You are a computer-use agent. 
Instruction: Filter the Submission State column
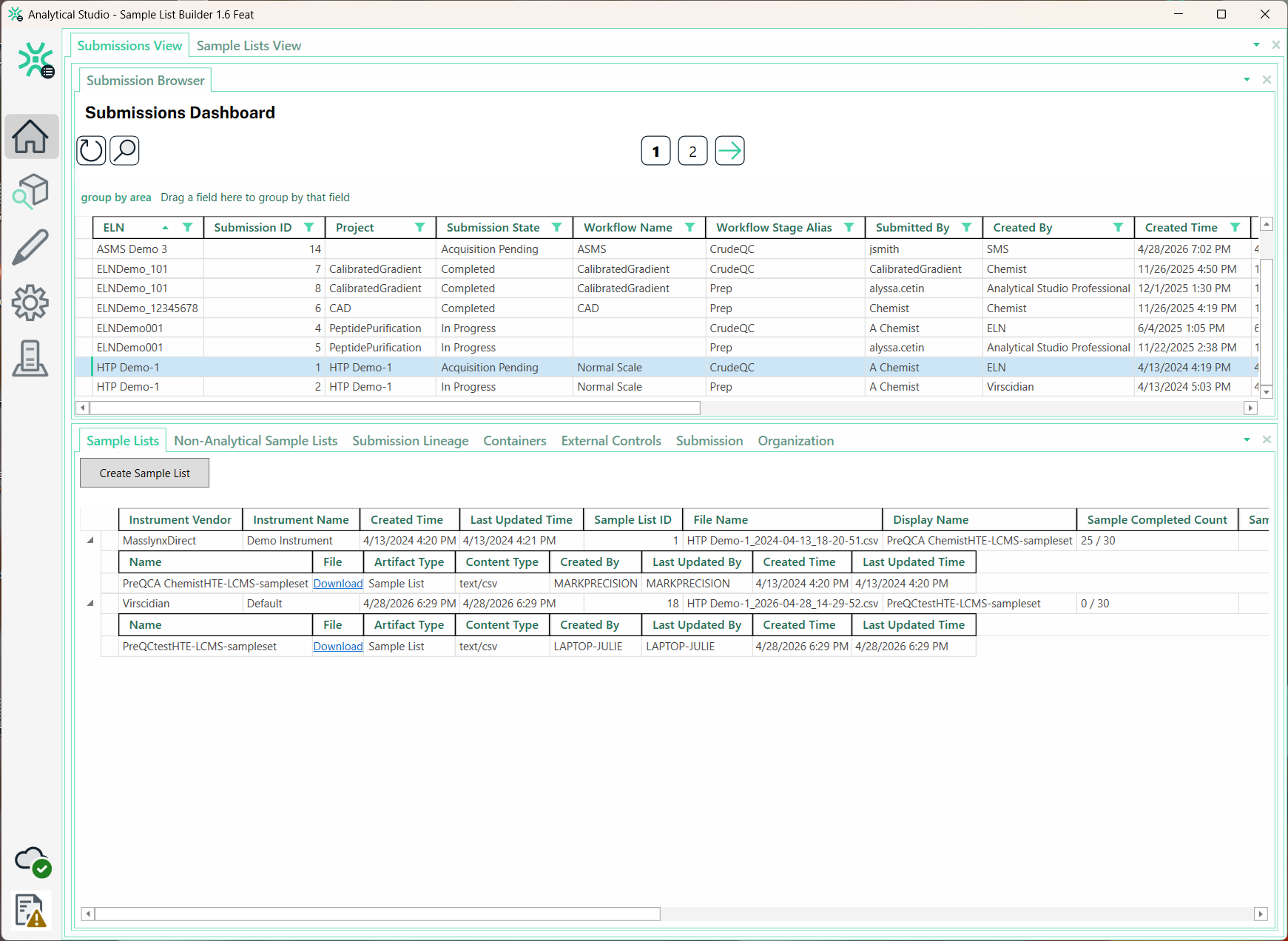(557, 228)
